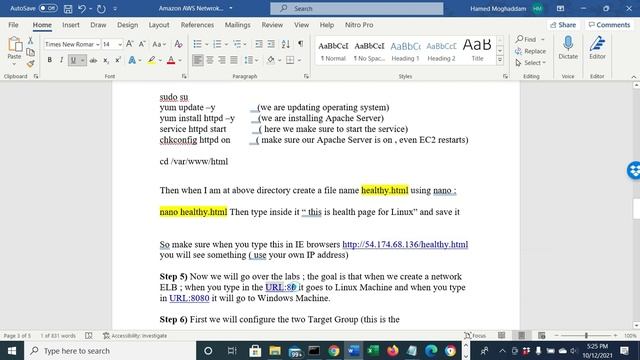Toggle AutoSave switch
Screen dimensions: 640x360
coord(48,8)
